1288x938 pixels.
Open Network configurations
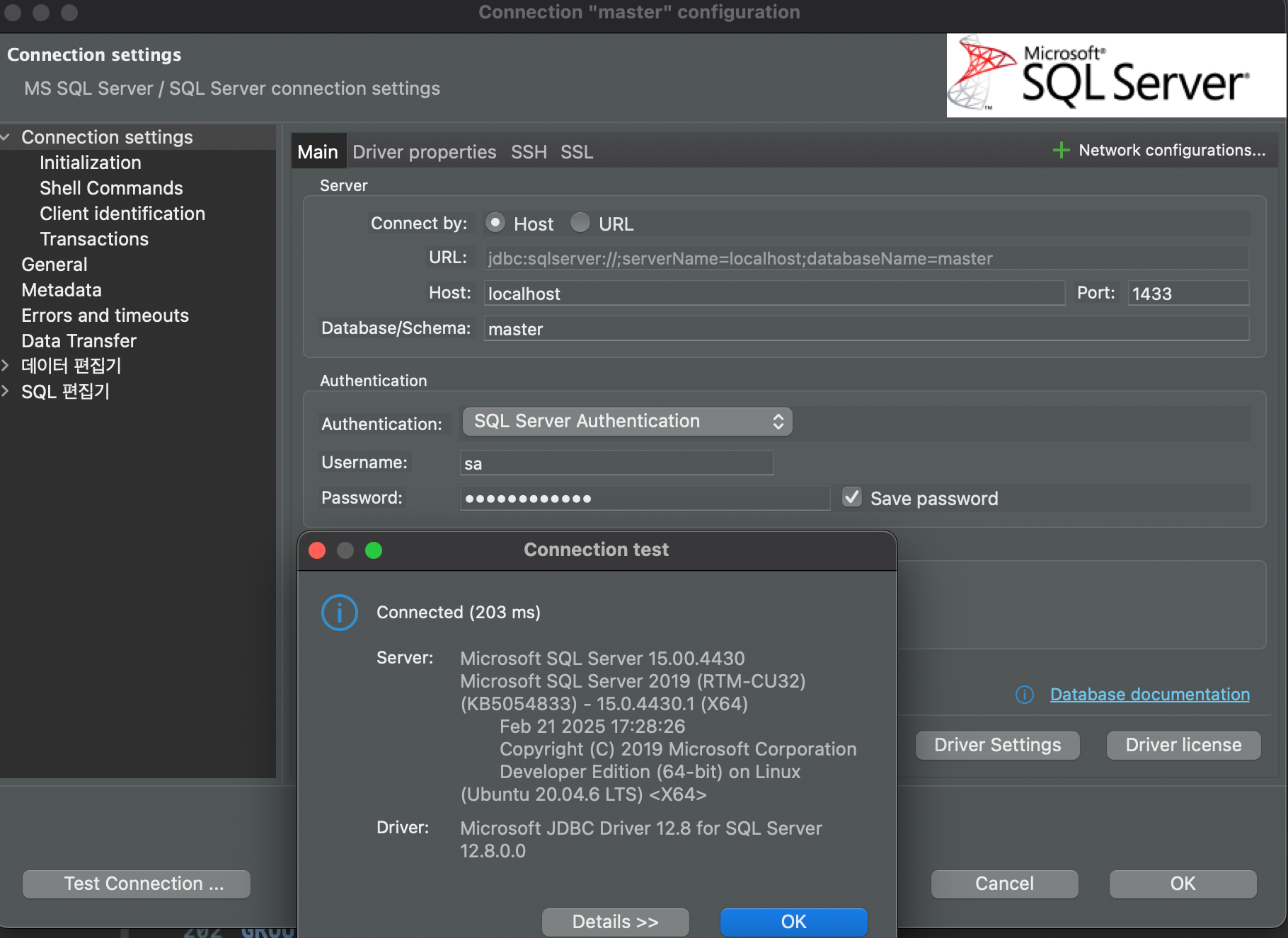coord(1172,150)
